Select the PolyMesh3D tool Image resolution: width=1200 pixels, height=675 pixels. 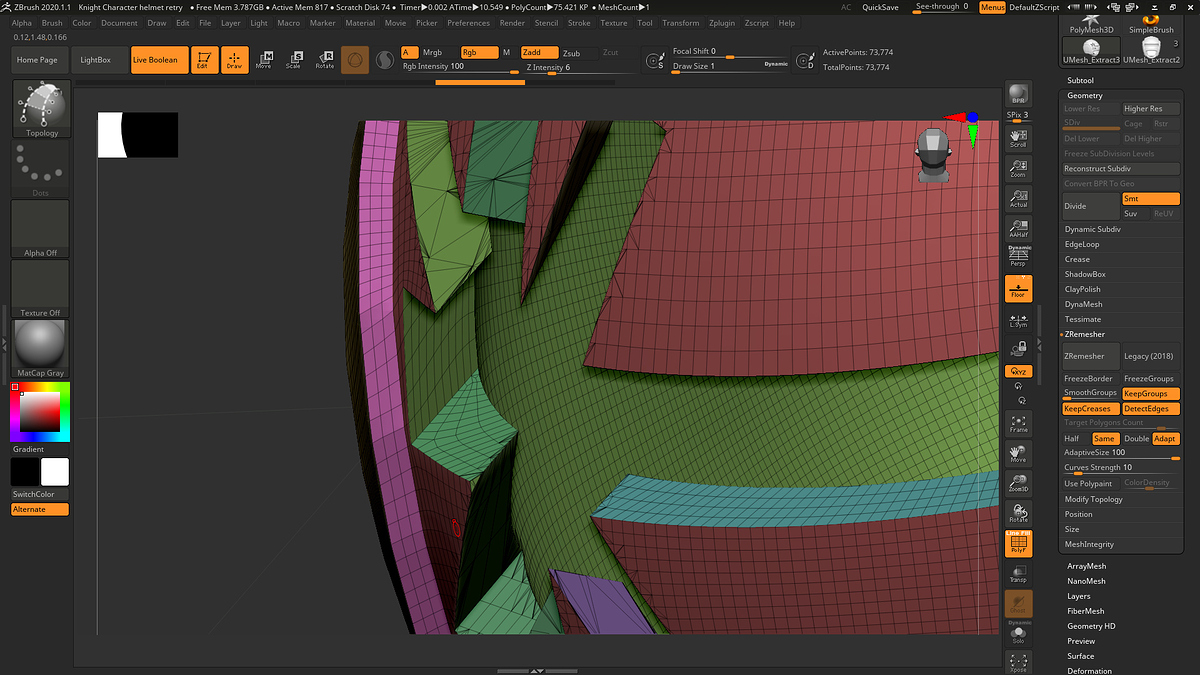[x=1091, y=23]
